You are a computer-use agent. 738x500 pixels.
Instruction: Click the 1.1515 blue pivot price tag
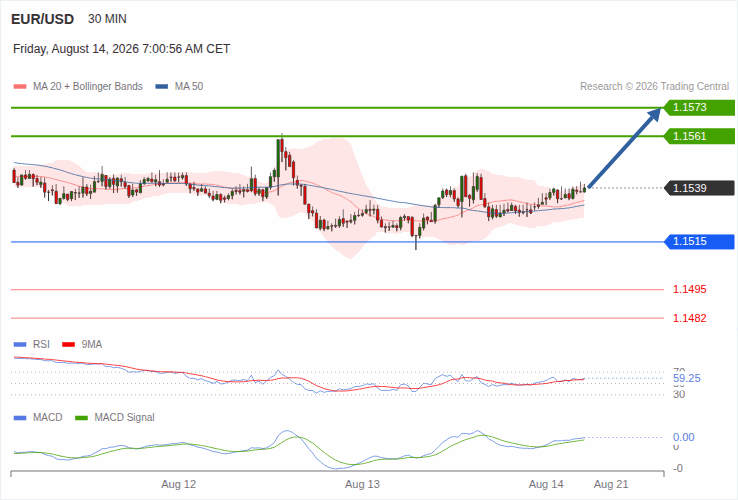[699, 242]
